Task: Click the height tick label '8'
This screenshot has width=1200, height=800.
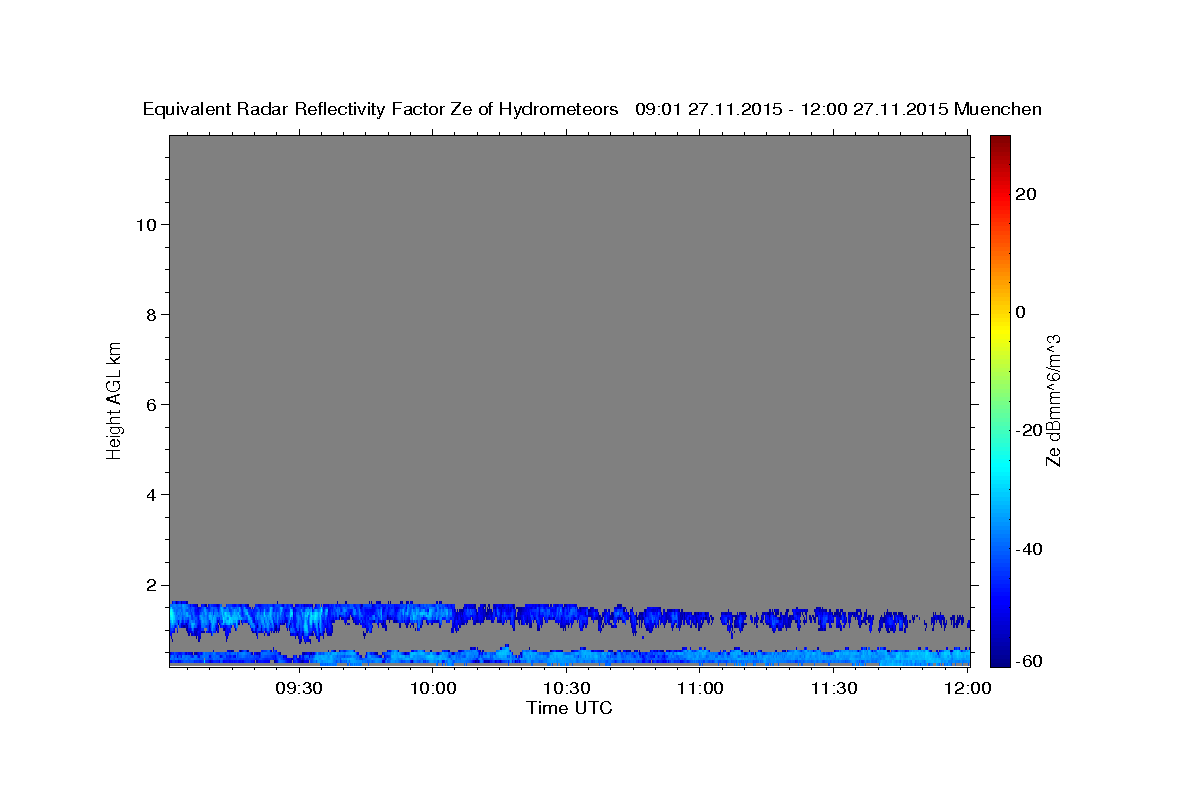Action: pos(150,314)
